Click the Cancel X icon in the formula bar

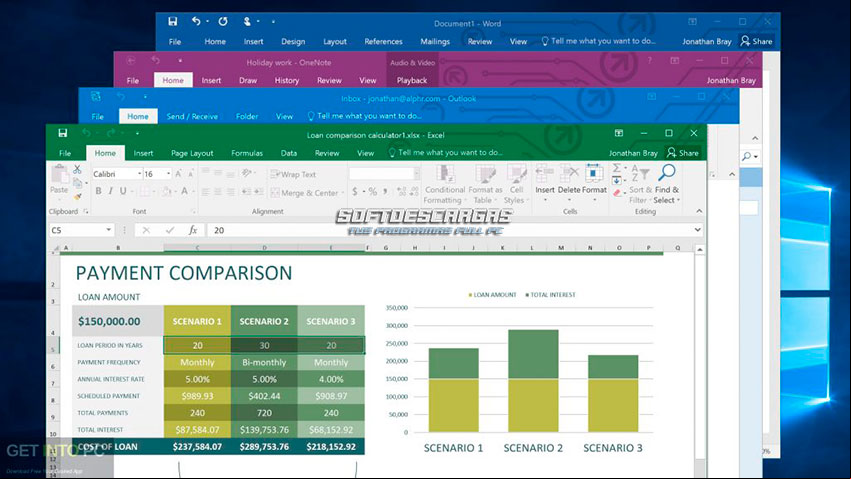click(146, 230)
